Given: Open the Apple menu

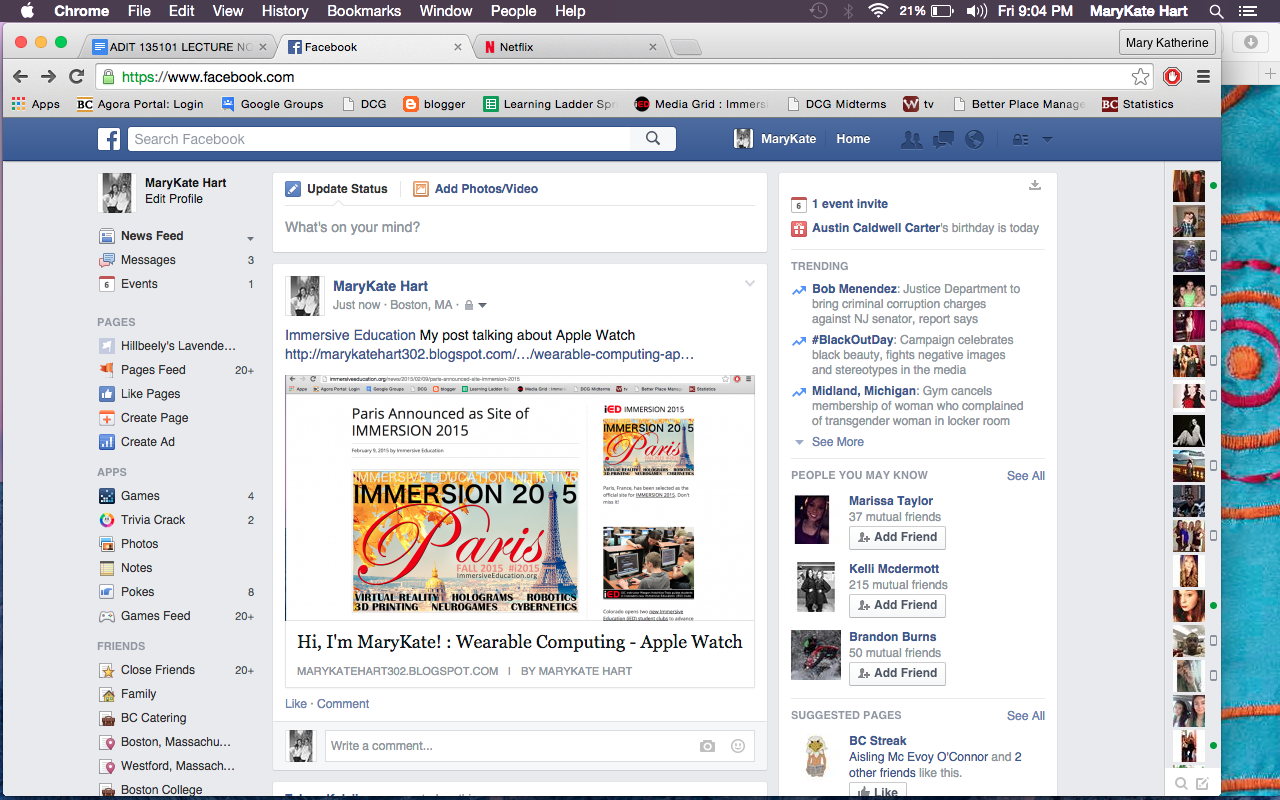Looking at the screenshot, I should pos(27,11).
